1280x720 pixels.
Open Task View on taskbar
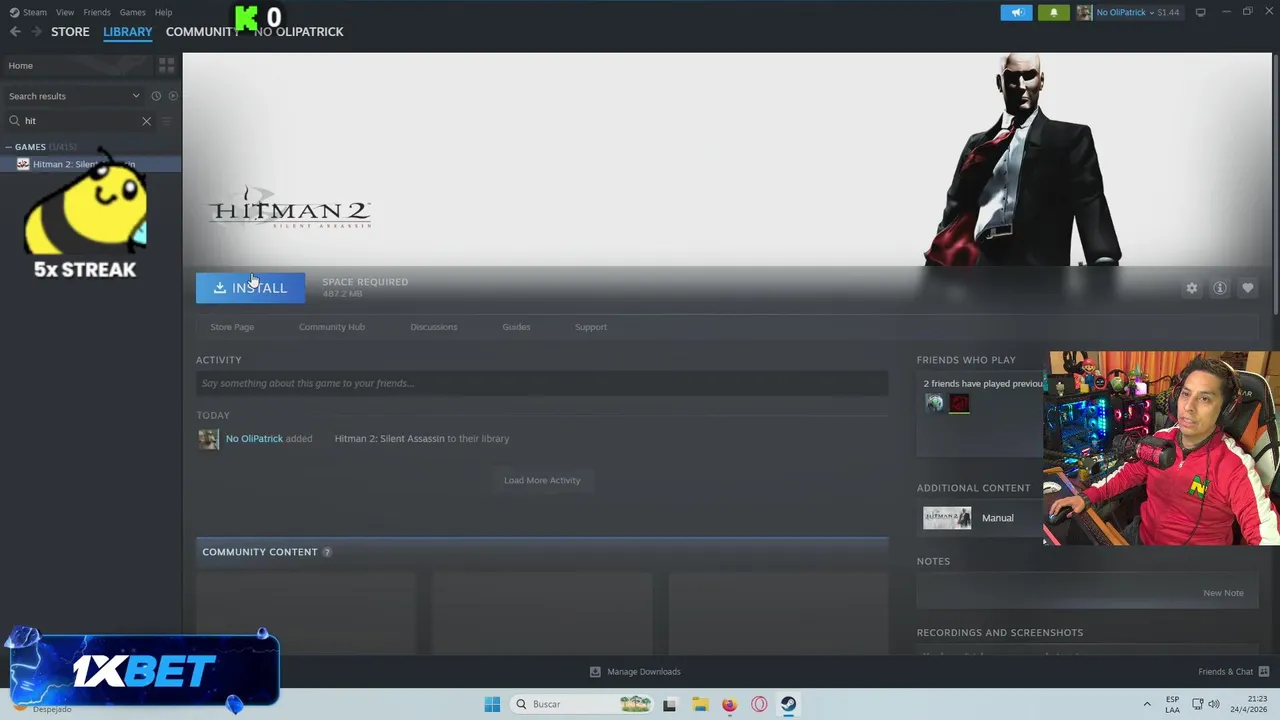click(x=669, y=704)
